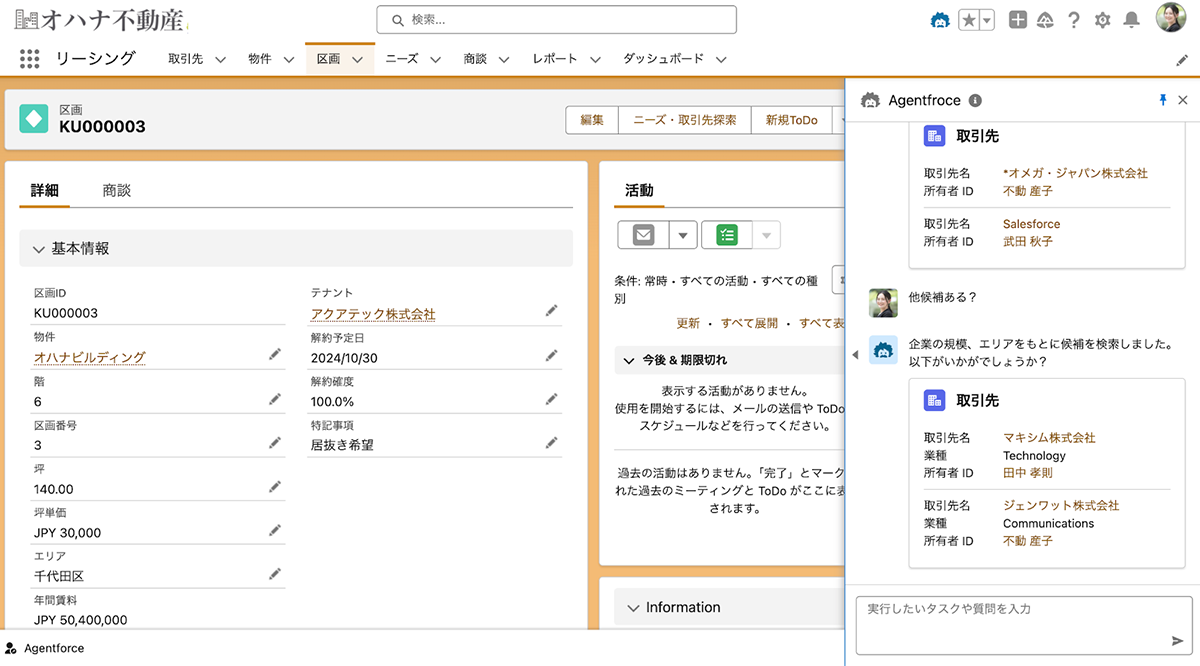Open the Setup gear icon
This screenshot has width=1200, height=666.
[1102, 20]
